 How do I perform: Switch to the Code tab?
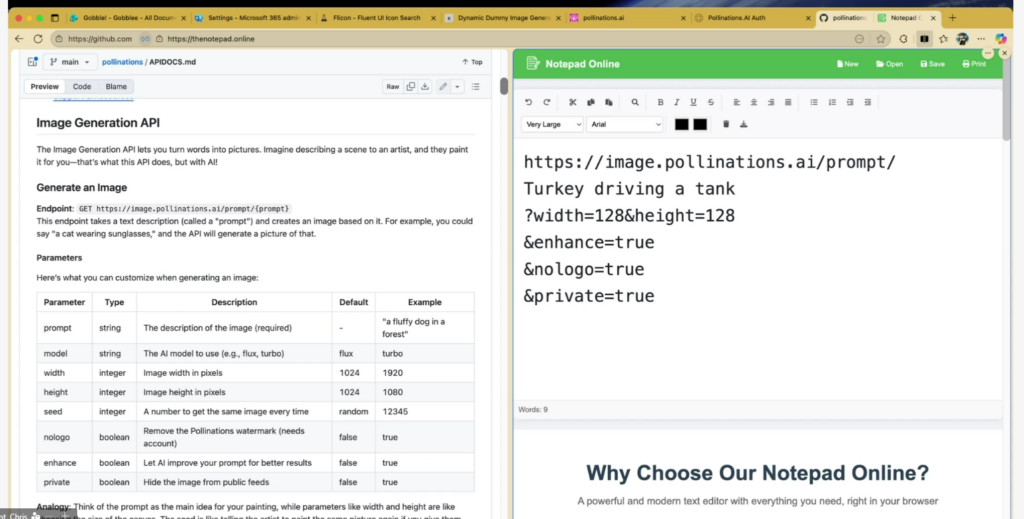pos(82,87)
